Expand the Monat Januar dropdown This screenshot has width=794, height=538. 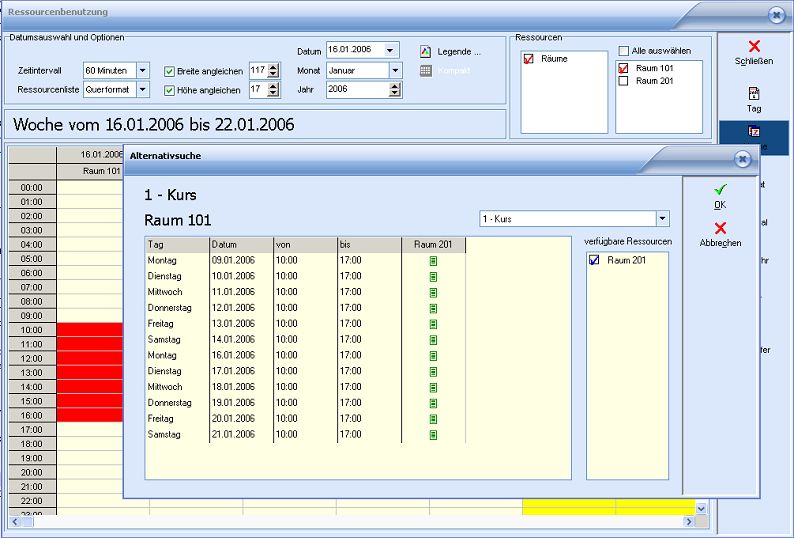coord(395,70)
